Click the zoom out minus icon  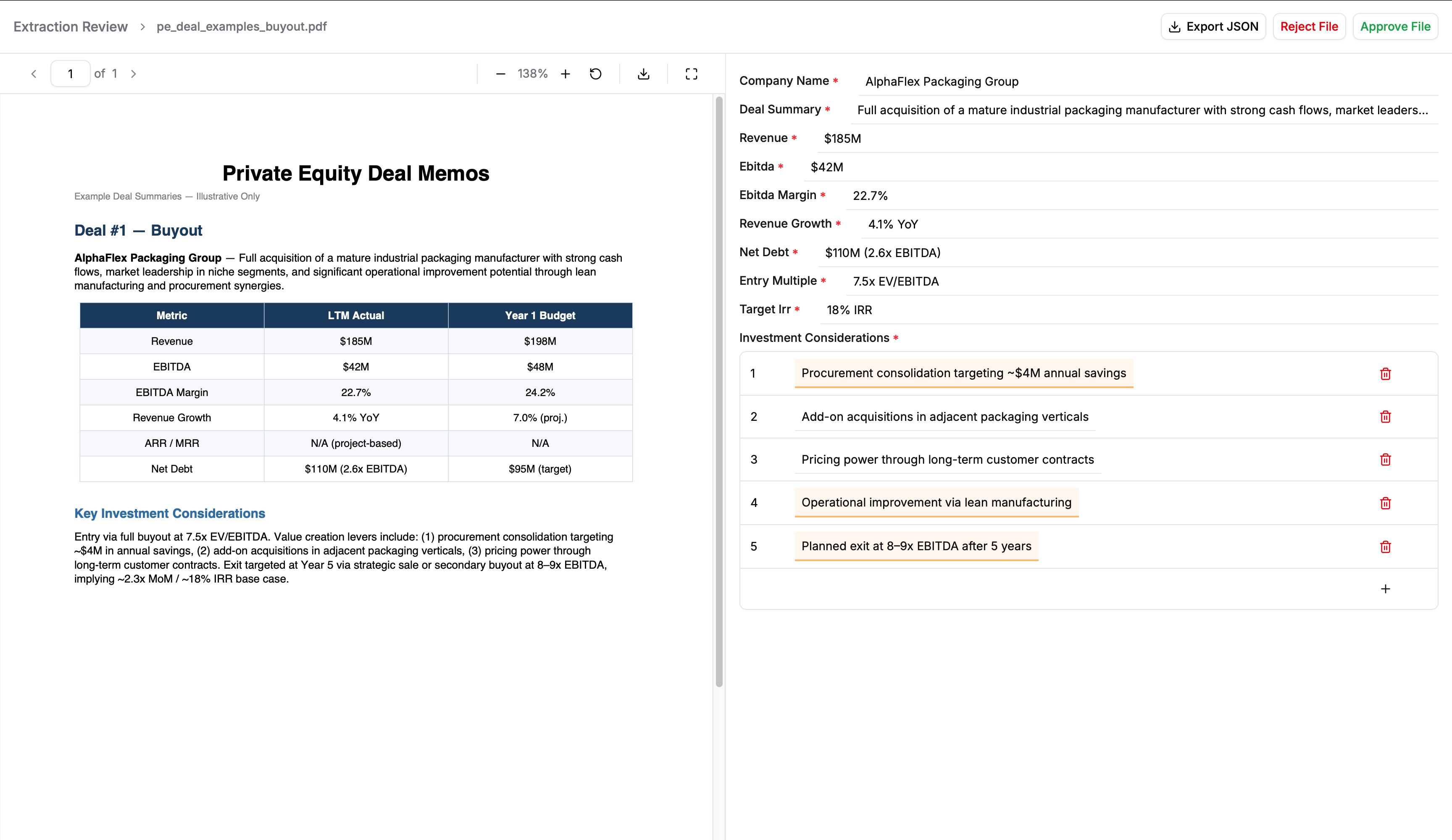(500, 74)
